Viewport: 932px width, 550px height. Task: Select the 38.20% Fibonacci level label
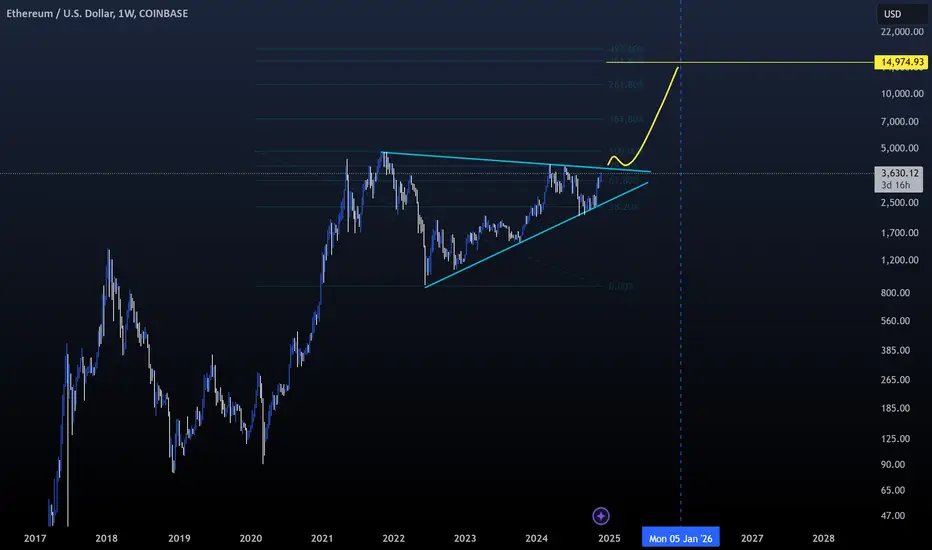(x=623, y=207)
